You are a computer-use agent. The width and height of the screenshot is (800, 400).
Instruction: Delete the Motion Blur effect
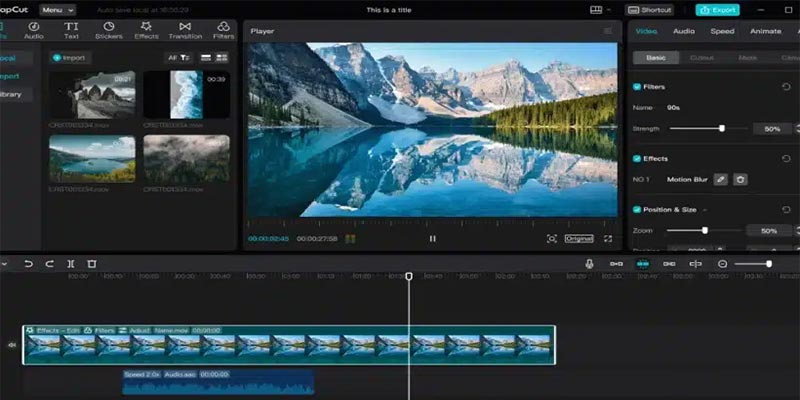(741, 180)
